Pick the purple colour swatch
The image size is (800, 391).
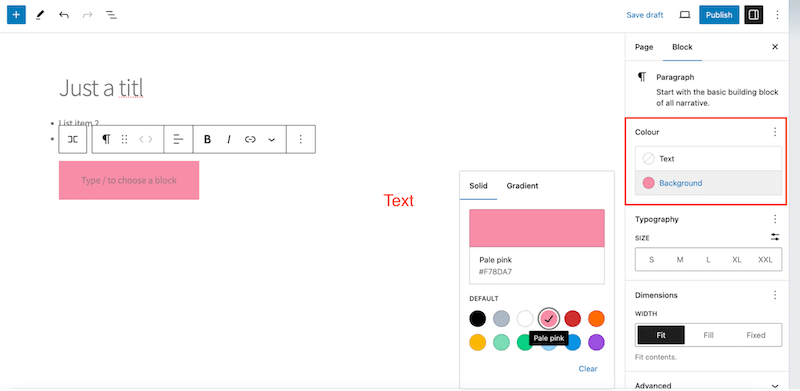pos(596,343)
